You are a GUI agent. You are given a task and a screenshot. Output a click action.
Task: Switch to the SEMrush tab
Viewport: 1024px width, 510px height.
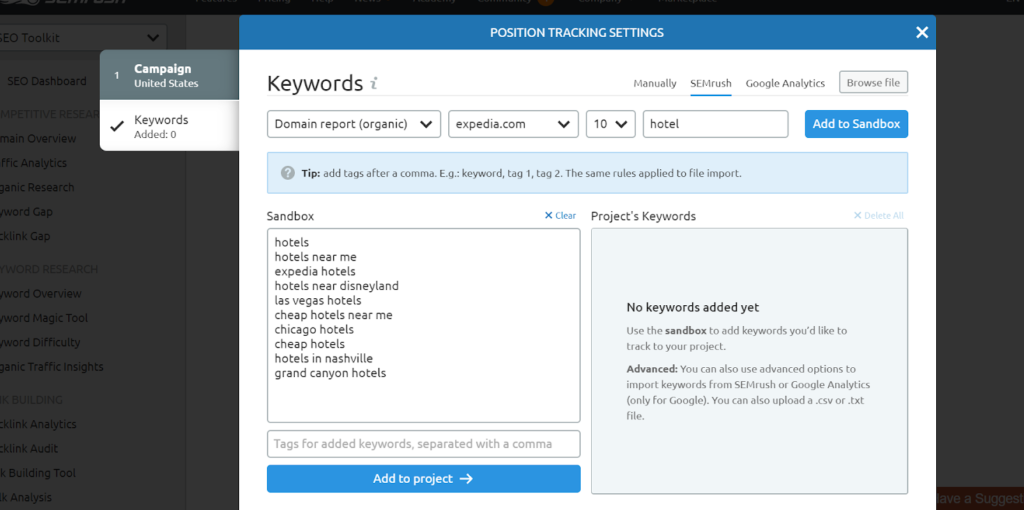711,84
